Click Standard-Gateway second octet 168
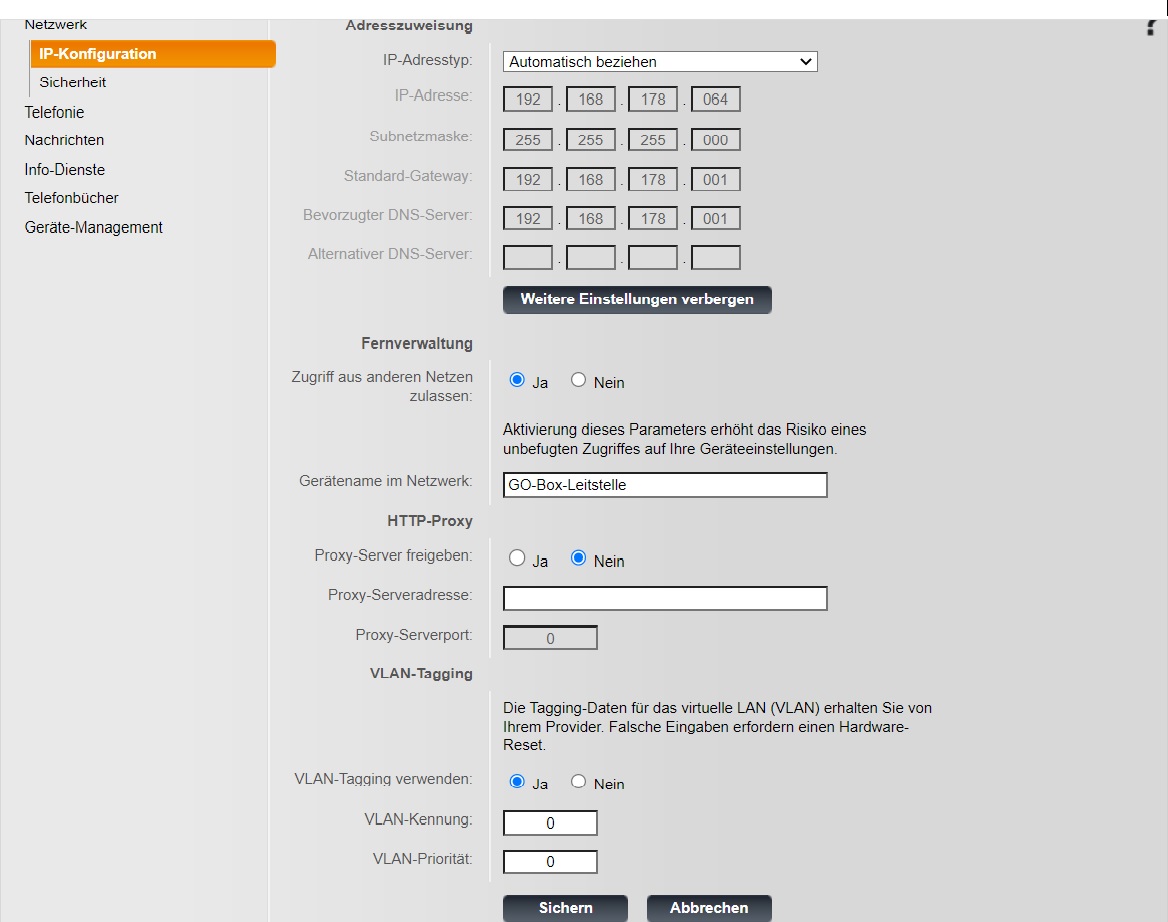1168x922 pixels. coord(591,179)
